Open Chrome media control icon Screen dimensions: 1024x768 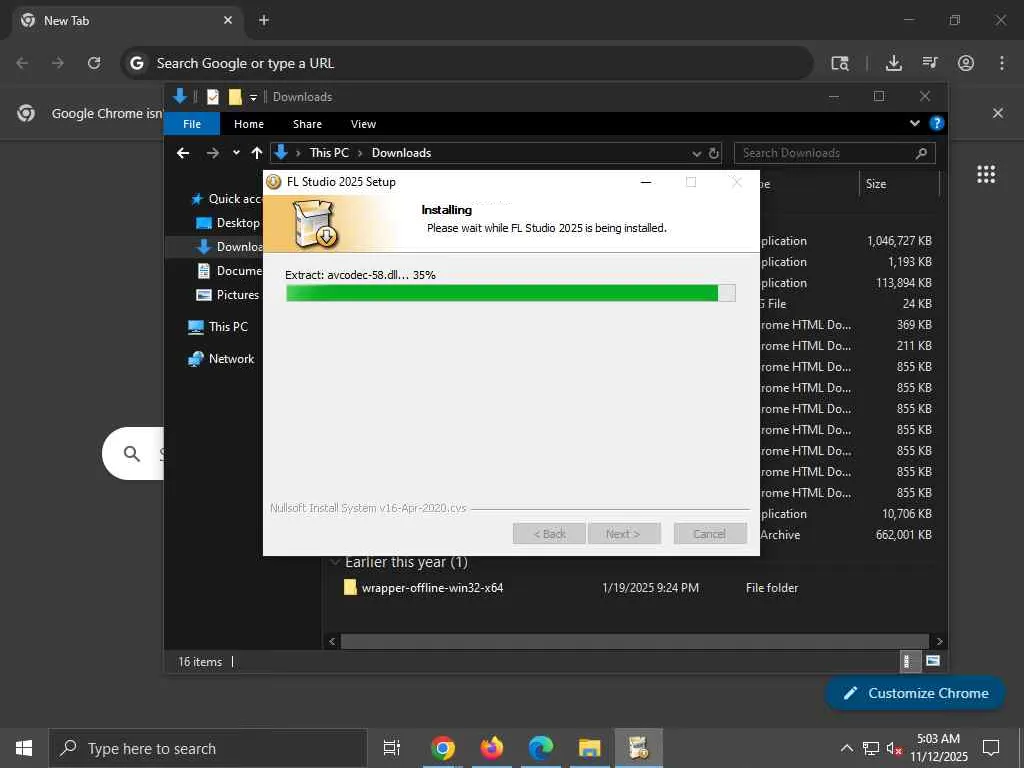[x=930, y=63]
